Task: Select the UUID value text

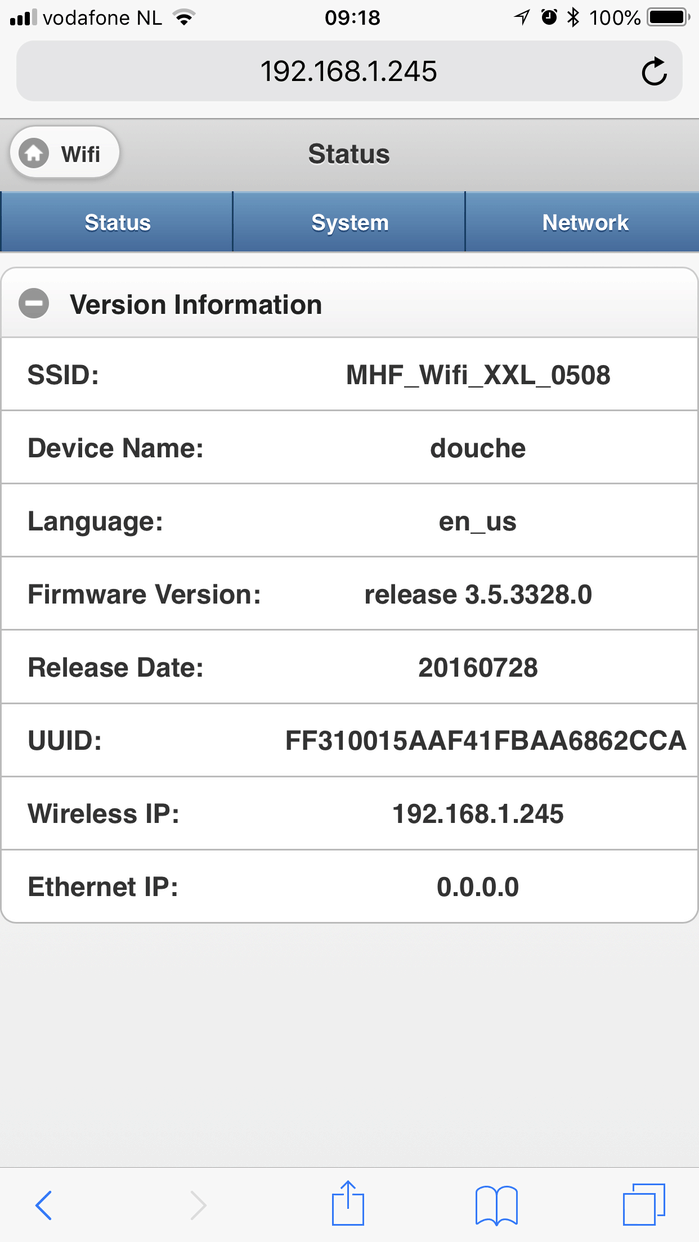Action: click(485, 741)
